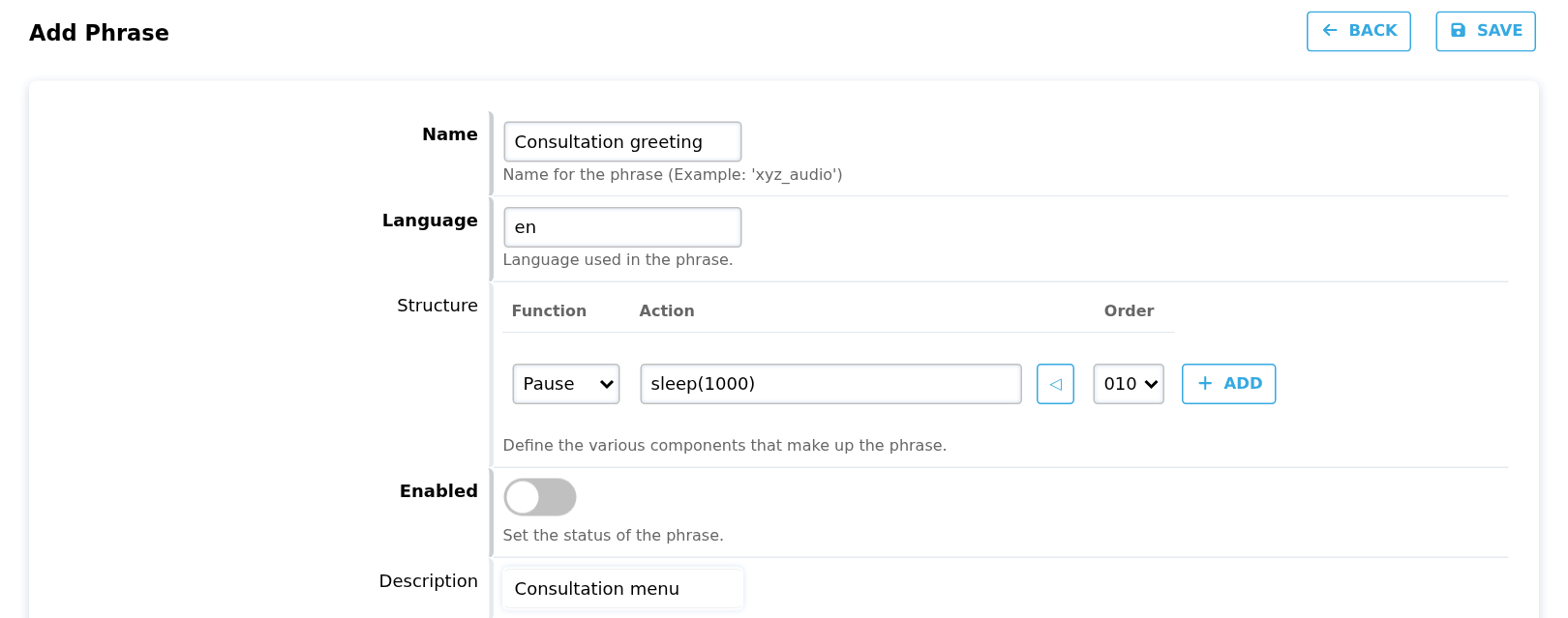
Task: Click hint text 'Set the status of the phrase.'
Action: [613, 535]
